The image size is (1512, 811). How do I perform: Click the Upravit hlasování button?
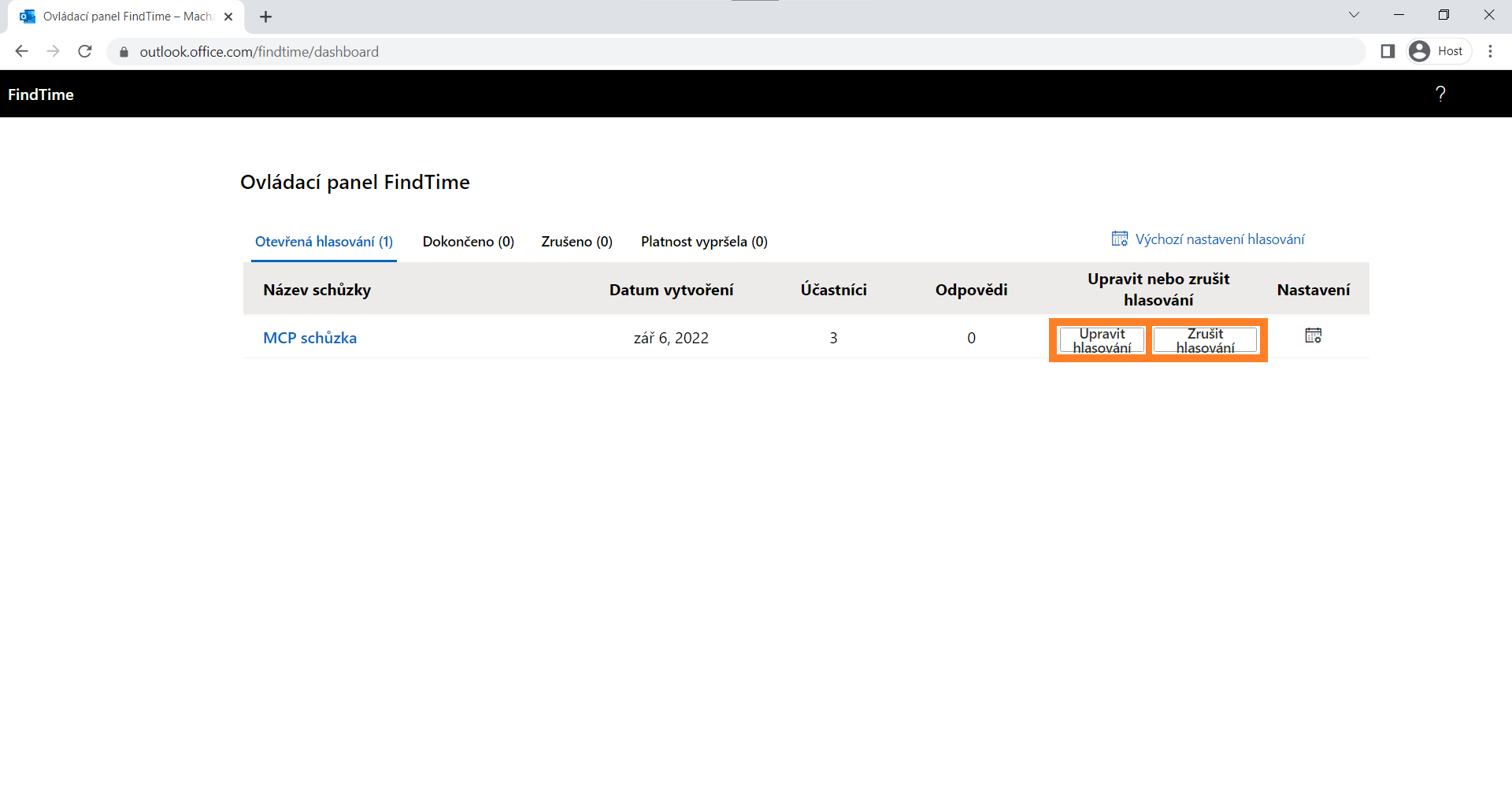tap(1102, 340)
